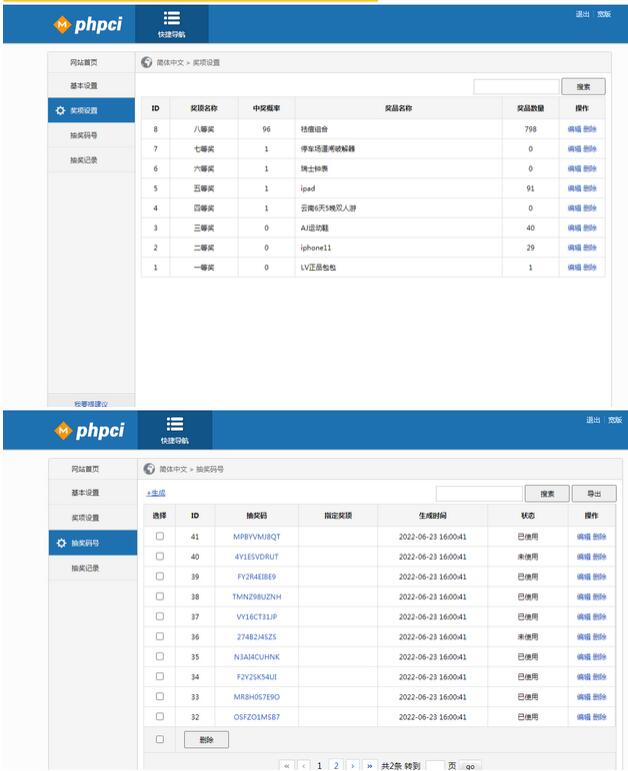Open 奖项设置 in 抽奖码号 page sidebar
Screen dimensions: 628x771
point(85,517)
